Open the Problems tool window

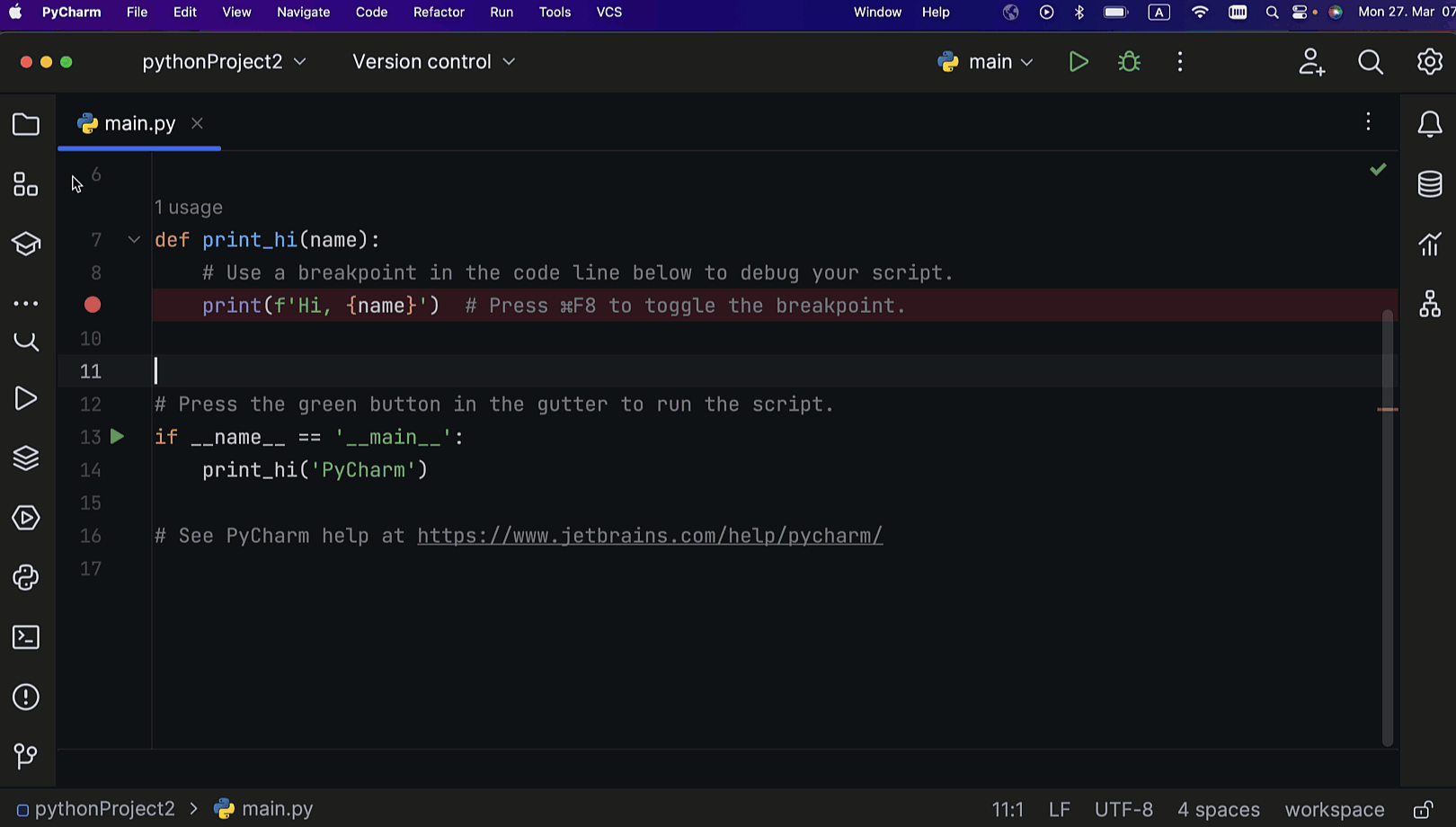(25, 697)
